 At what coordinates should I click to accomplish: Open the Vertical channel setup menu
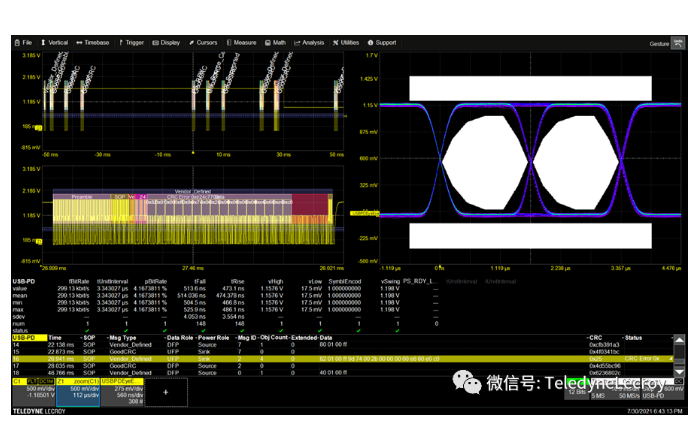pos(56,43)
